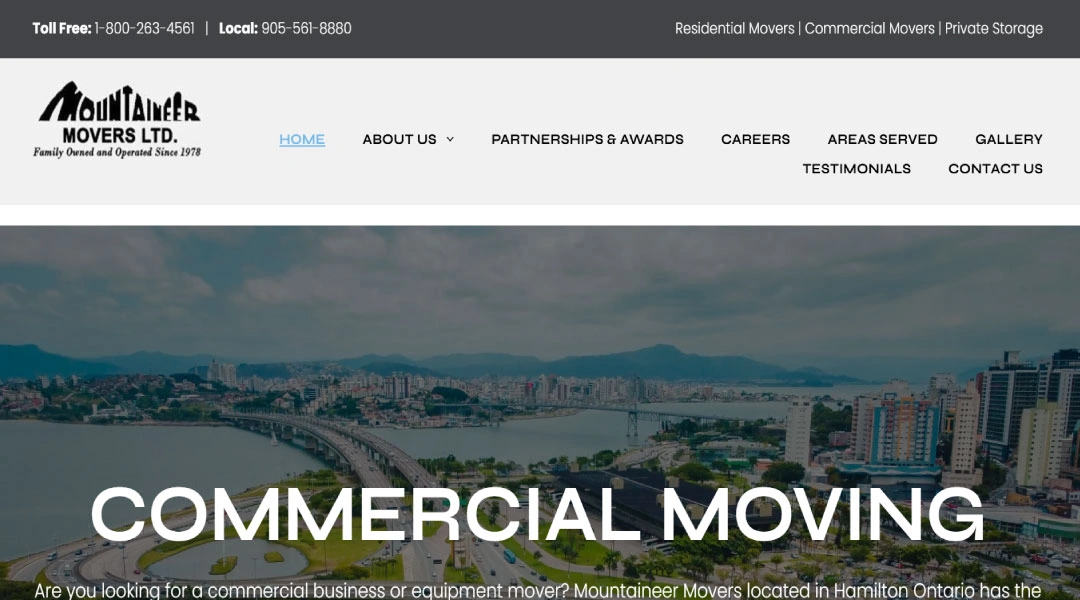Open the PARTNERSHIPS & AWARDS page
The image size is (1080, 600).
587,139
